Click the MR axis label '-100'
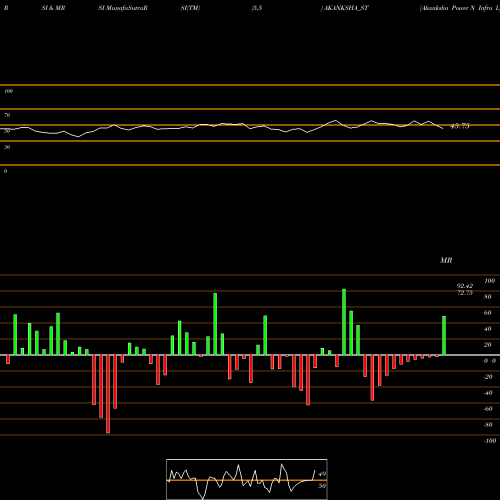This screenshot has width=500, height=500. [490, 441]
